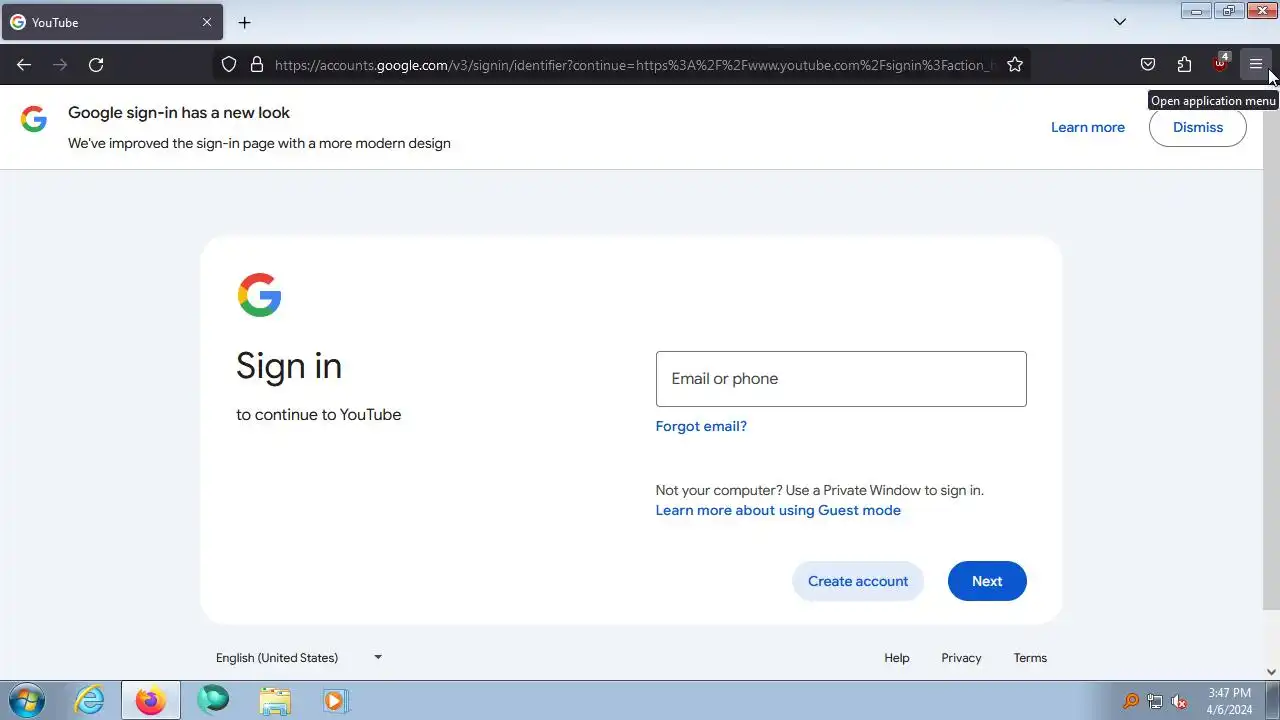Viewport: 1280px width, 720px height.
Task: Open the Windows Start menu
Action: pos(27,701)
